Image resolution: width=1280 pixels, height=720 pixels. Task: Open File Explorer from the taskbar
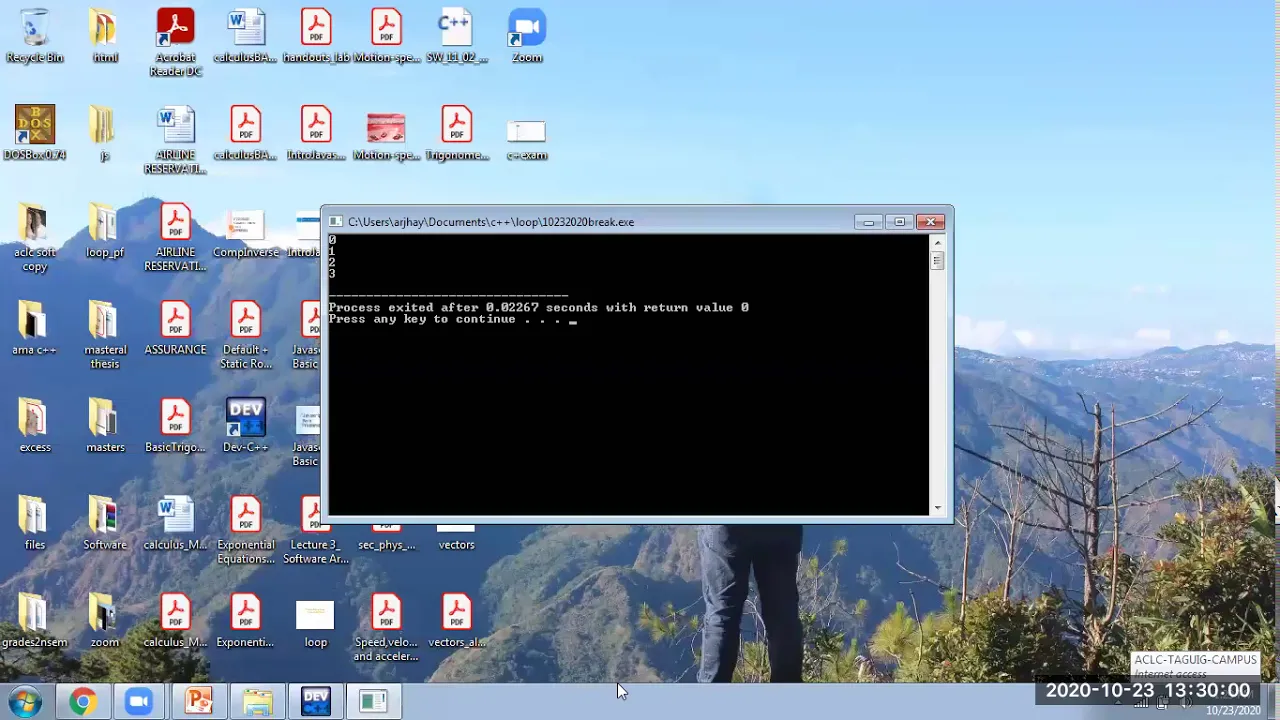(x=257, y=702)
